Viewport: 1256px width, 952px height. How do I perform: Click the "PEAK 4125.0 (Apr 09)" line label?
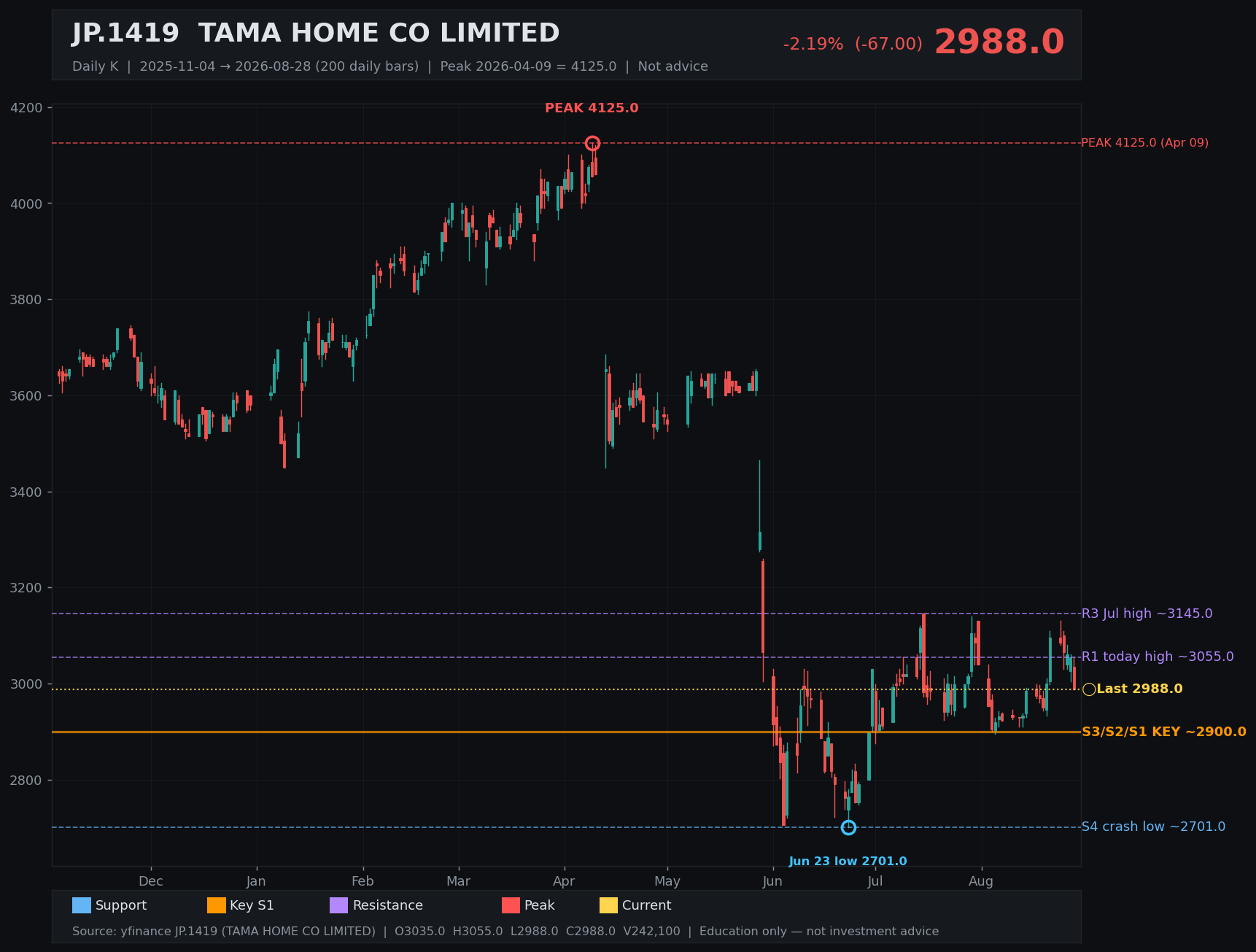point(1144,143)
